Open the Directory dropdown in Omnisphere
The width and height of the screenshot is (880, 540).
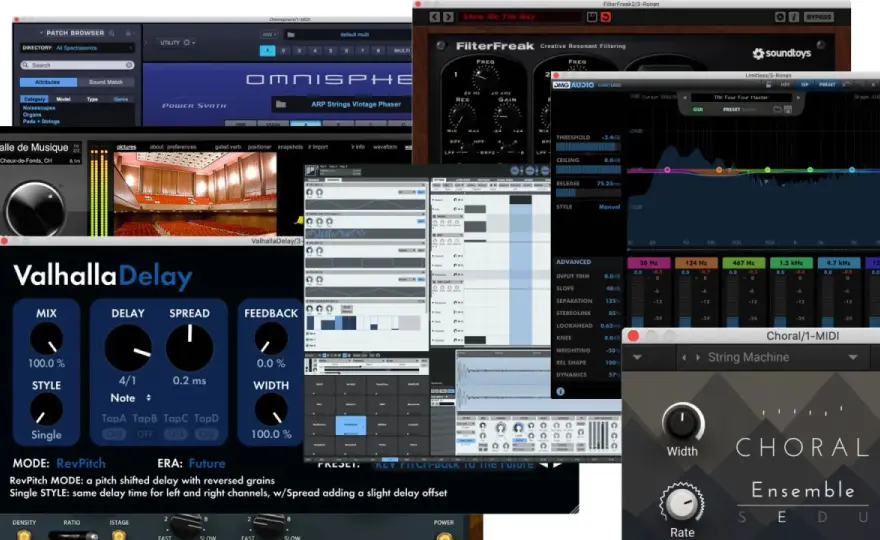pyautogui.click(x=77, y=48)
